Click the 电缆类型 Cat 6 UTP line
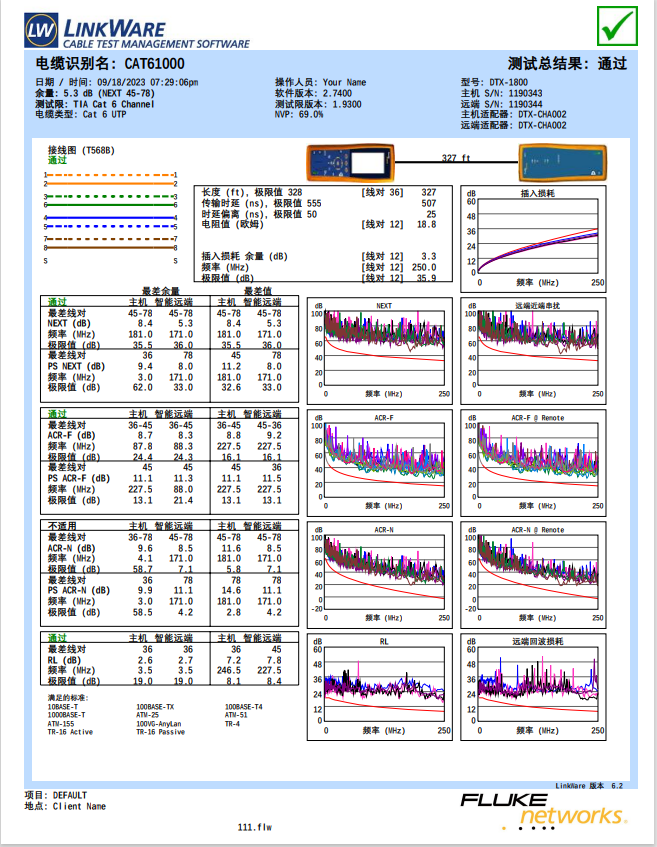The height and width of the screenshot is (847, 657). tap(81, 115)
